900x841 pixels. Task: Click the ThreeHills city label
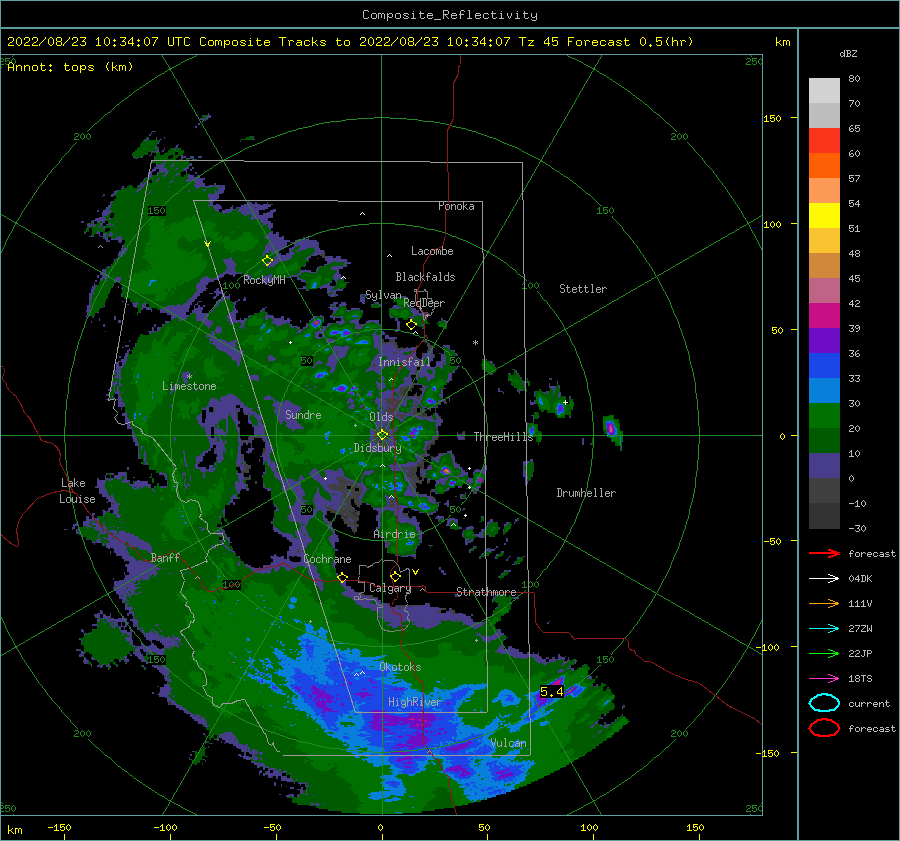tap(503, 437)
